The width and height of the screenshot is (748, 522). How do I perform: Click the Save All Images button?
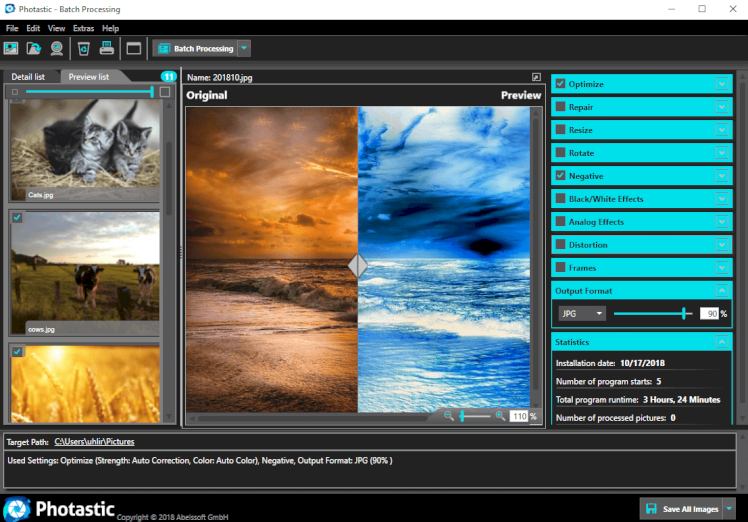tap(681, 509)
